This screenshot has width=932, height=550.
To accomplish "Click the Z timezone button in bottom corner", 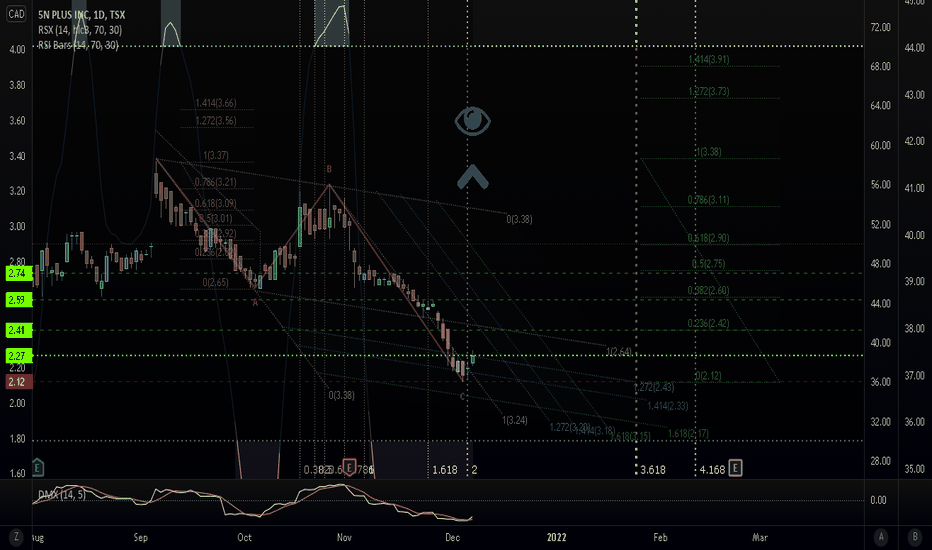I will 16,537.
